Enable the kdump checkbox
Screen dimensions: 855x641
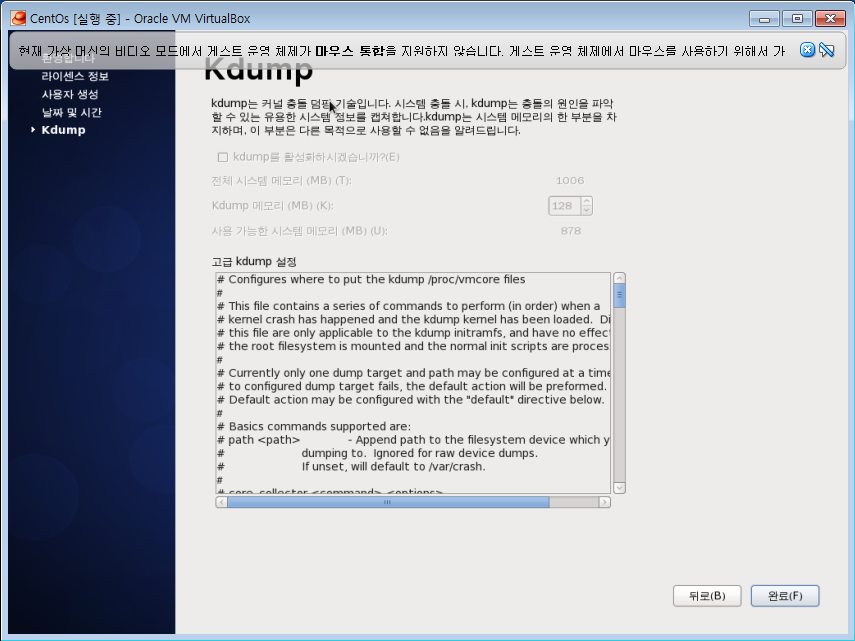pyautogui.click(x=222, y=157)
